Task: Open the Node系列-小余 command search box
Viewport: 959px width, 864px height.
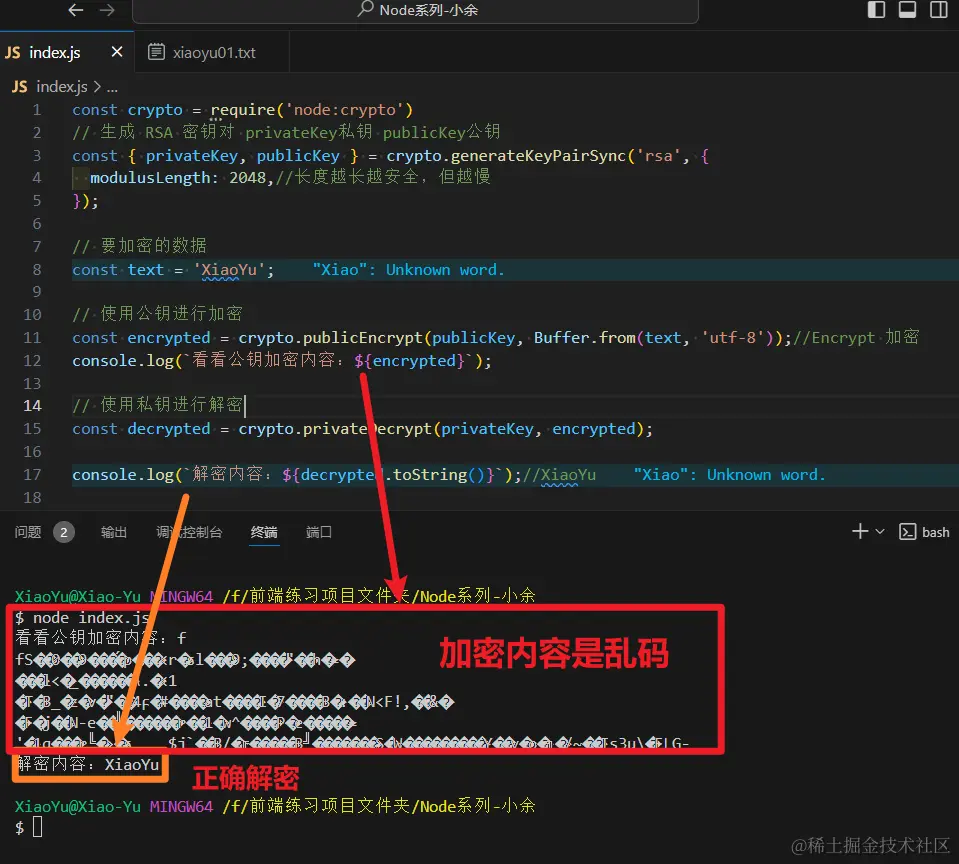Action: pyautogui.click(x=415, y=10)
